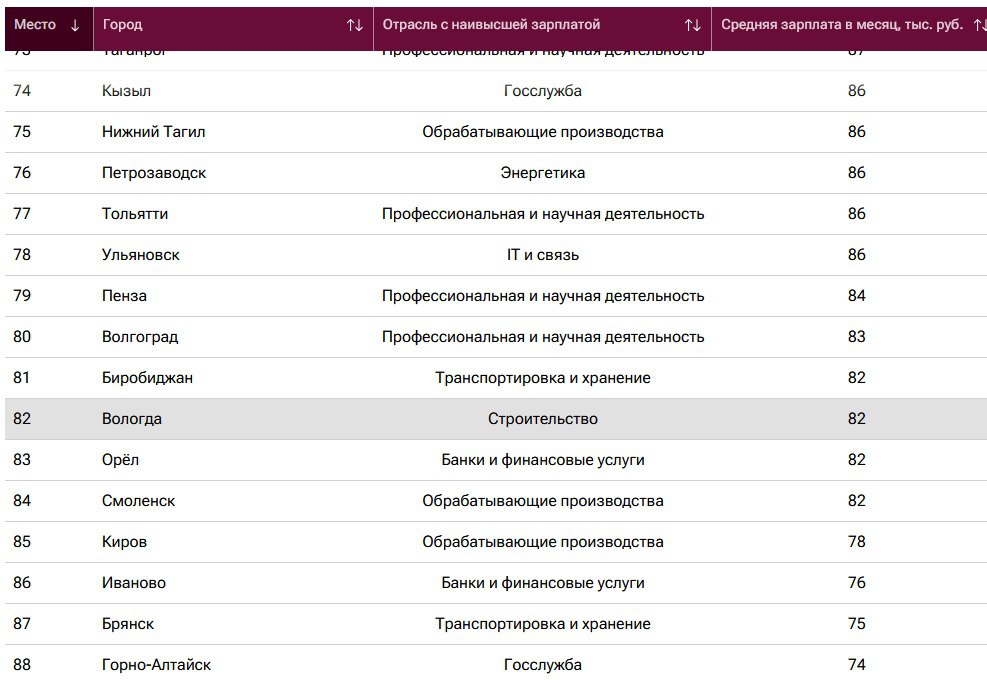Select the Киров city cell
The height and width of the screenshot is (680, 987).
click(x=124, y=541)
